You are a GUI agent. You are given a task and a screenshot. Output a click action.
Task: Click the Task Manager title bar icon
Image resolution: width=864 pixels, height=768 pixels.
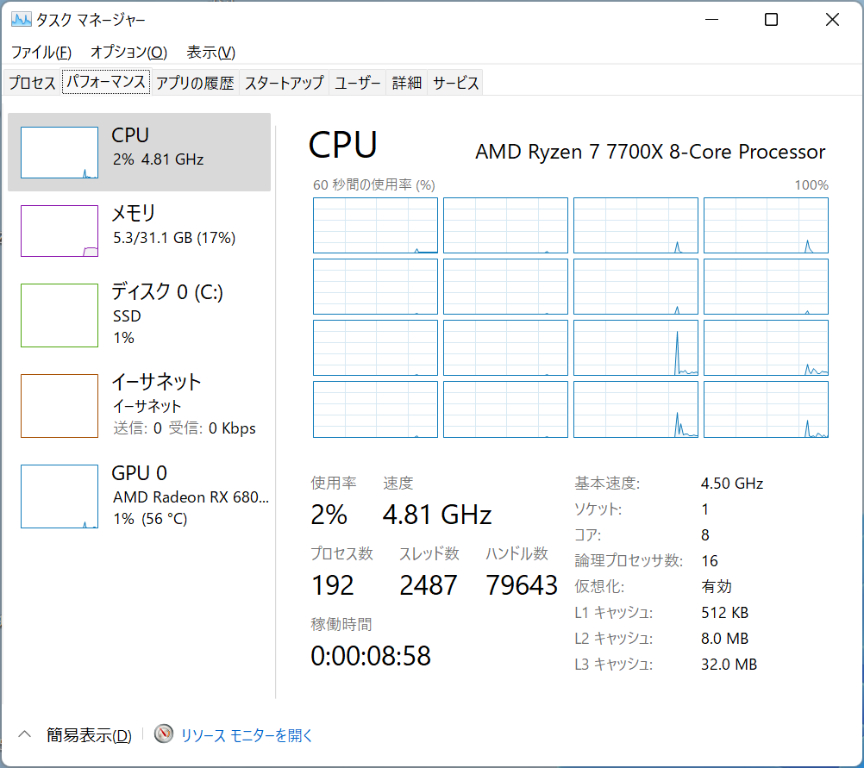pyautogui.click(x=21, y=20)
